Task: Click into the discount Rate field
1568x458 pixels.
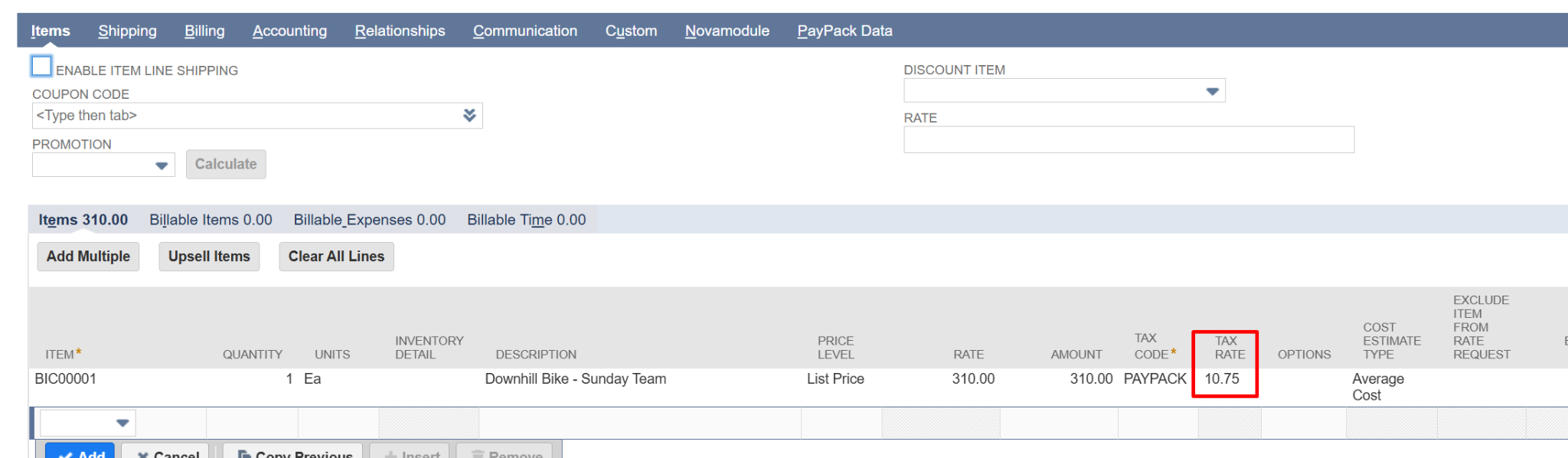Action: 1129,139
